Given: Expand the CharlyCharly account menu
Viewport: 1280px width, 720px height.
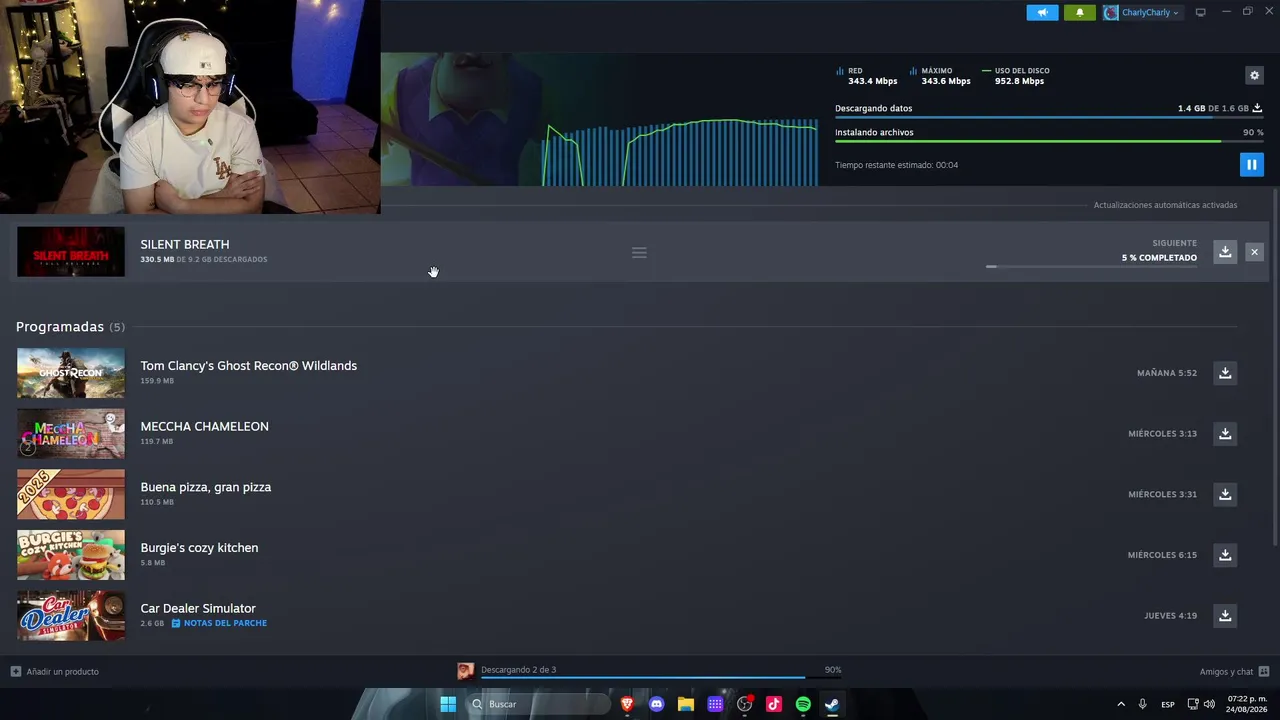Looking at the screenshot, I should (x=1141, y=12).
